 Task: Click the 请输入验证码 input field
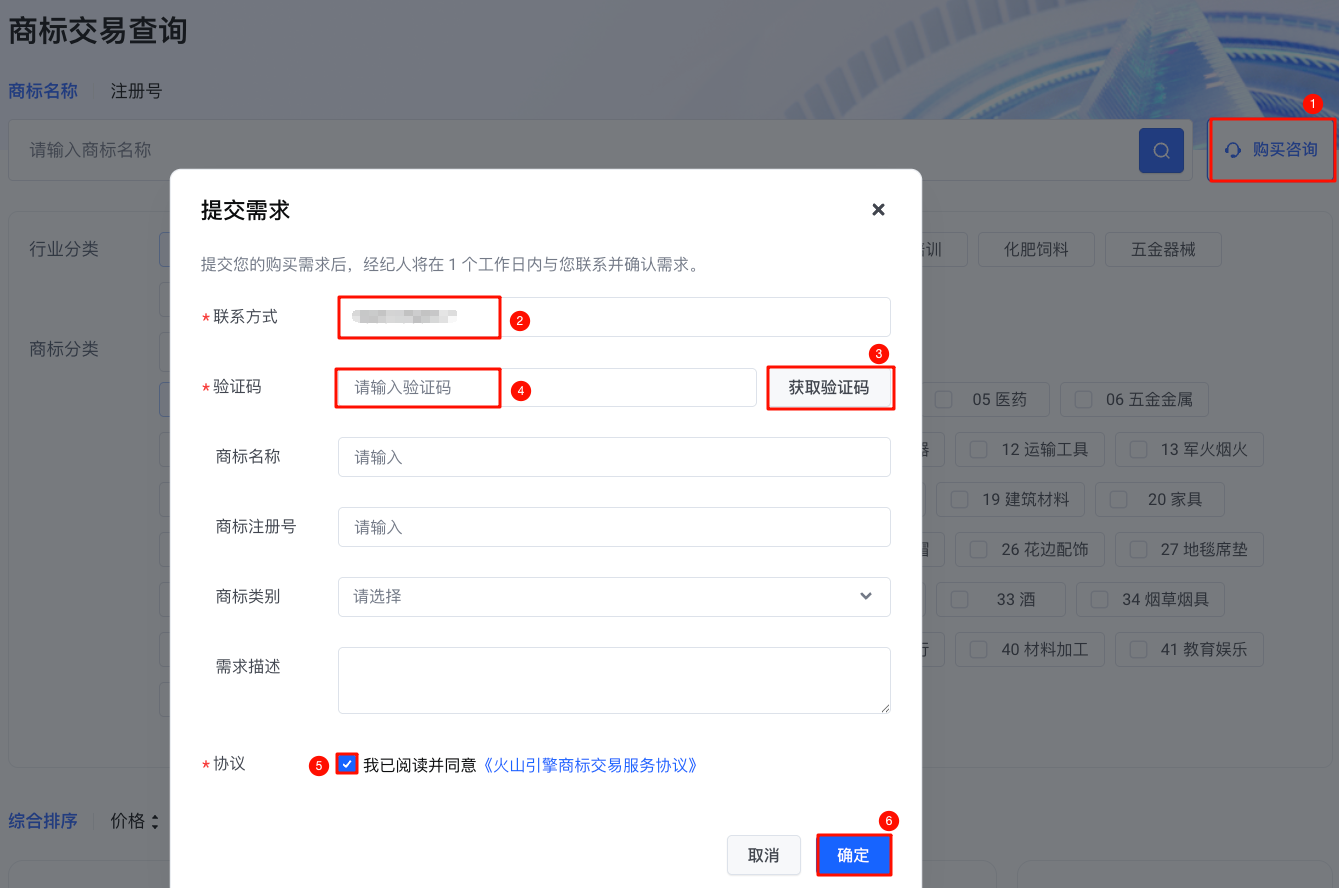coord(547,387)
